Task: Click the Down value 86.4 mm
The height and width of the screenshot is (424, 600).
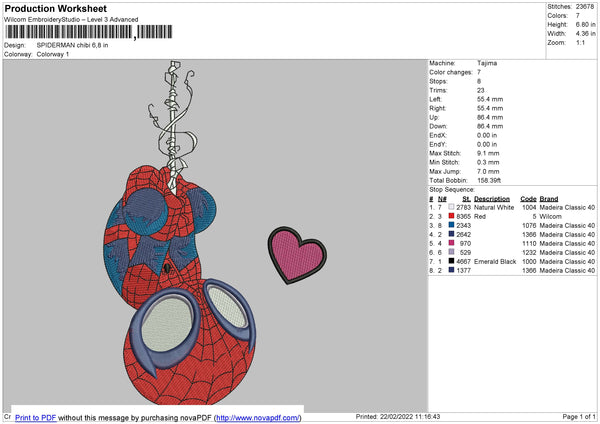Action: point(490,126)
